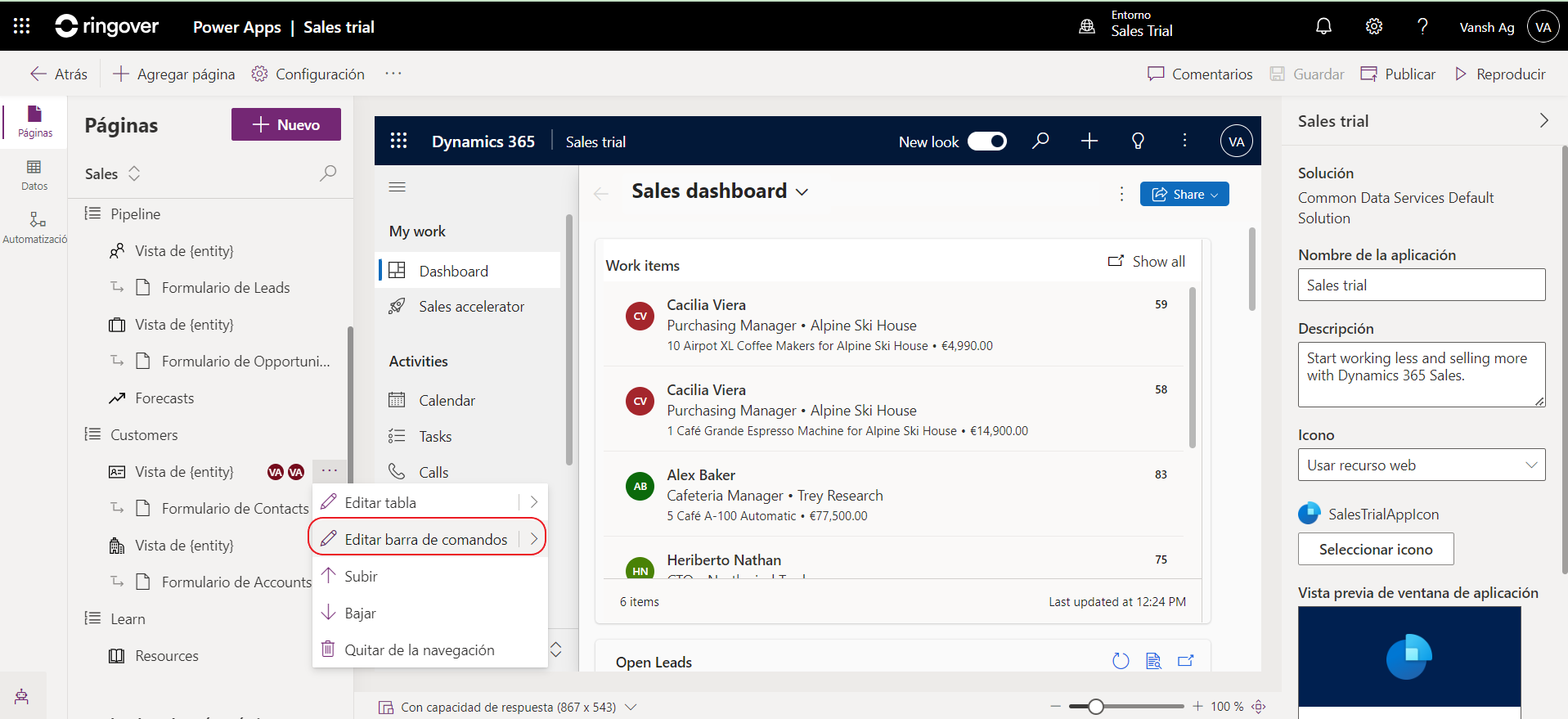The height and width of the screenshot is (719, 1568).
Task: Expand the Sales trial properties panel chevron
Action: click(1544, 120)
